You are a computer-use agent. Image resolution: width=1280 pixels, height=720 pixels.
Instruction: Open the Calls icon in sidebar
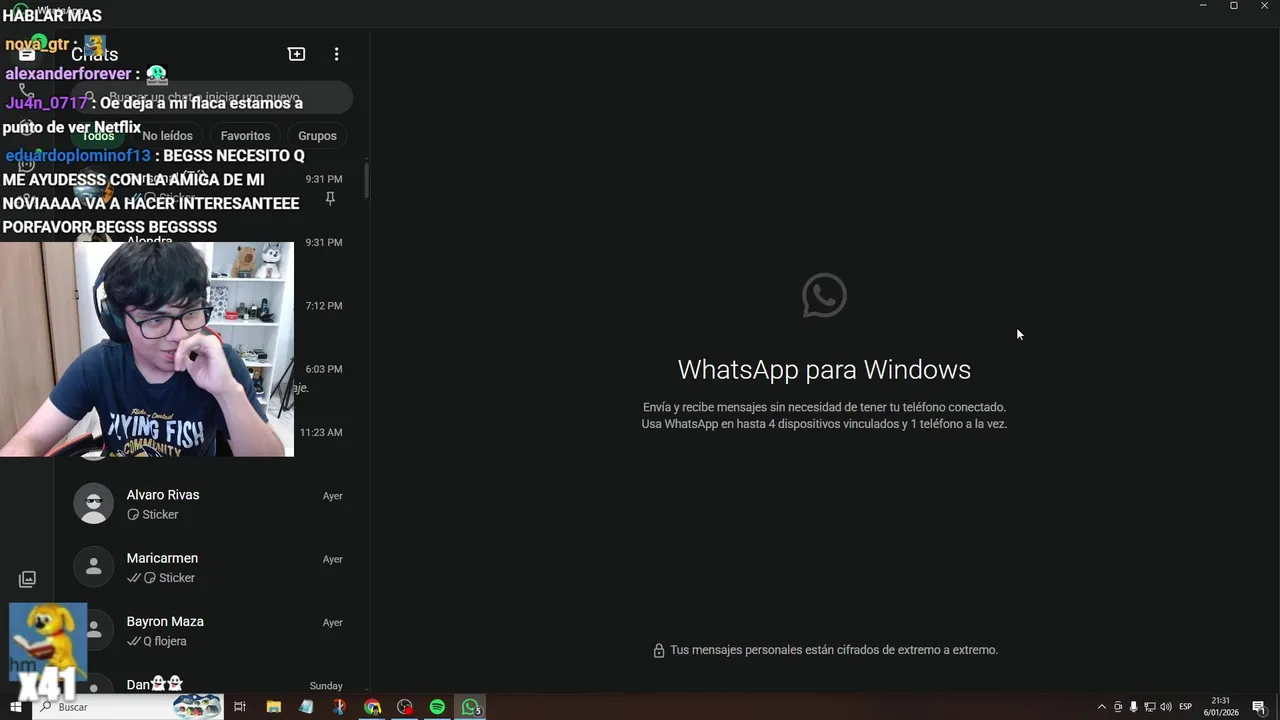(x=27, y=91)
